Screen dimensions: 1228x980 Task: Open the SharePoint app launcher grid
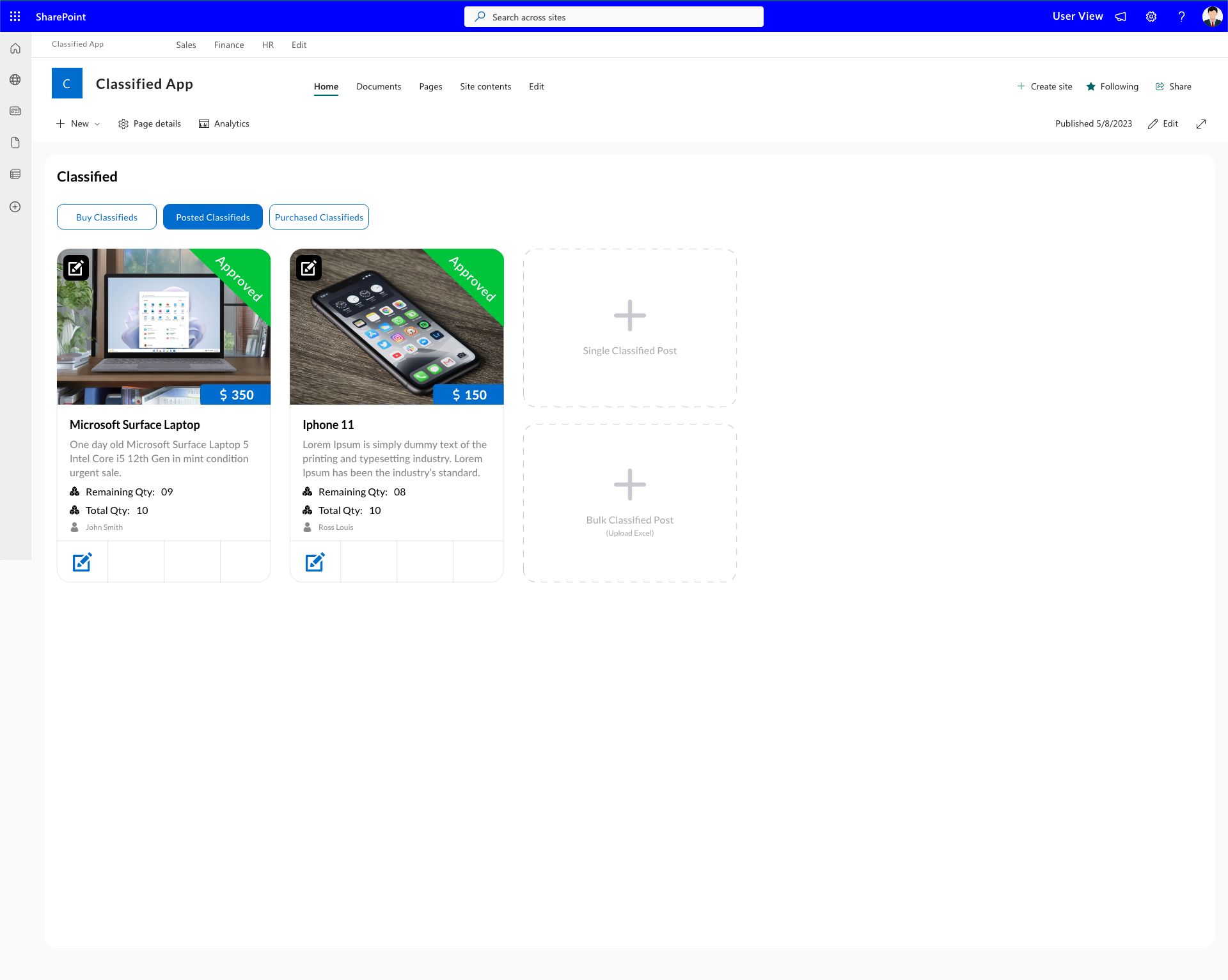pyautogui.click(x=15, y=17)
